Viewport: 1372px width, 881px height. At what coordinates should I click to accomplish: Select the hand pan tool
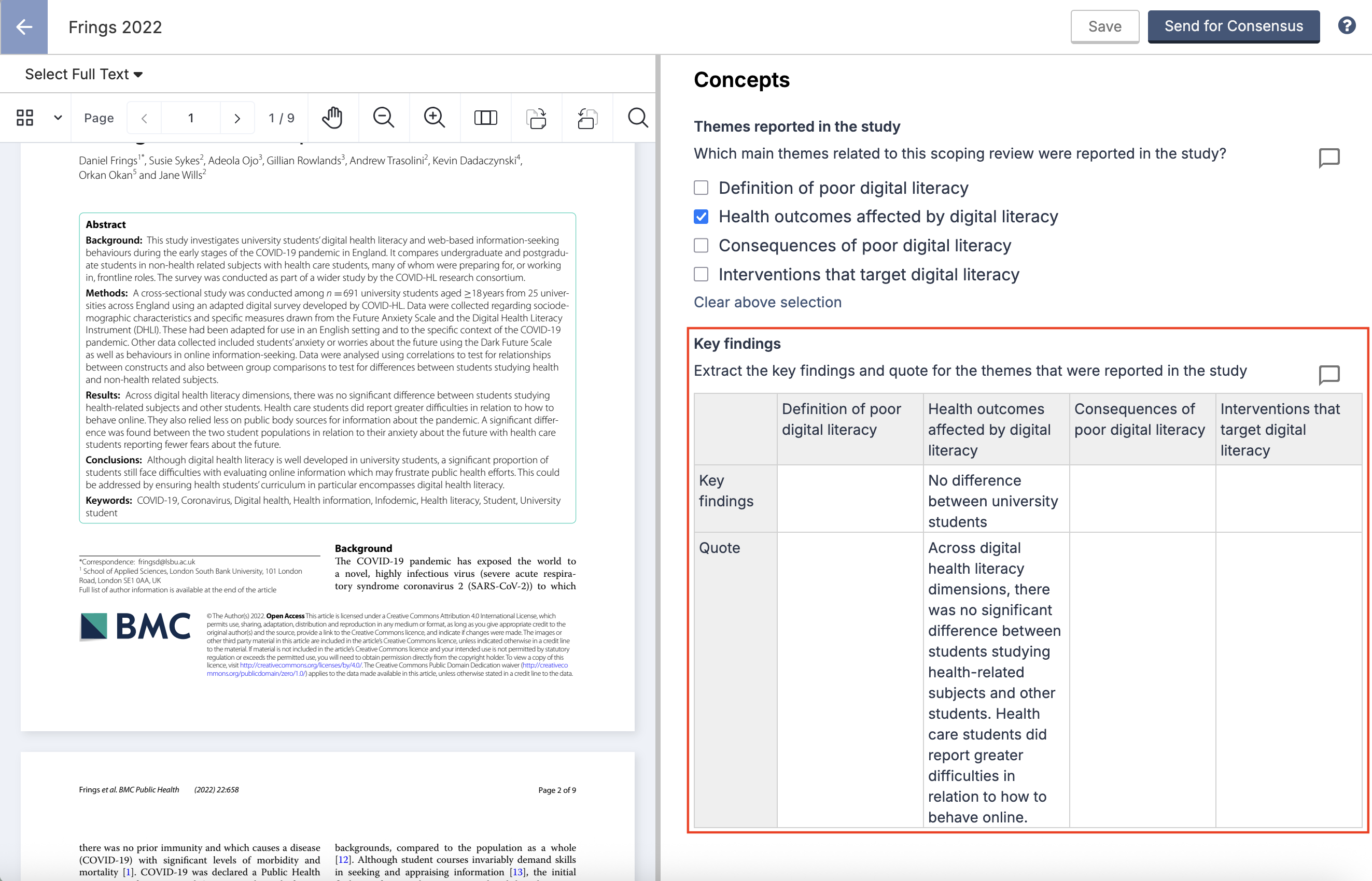(332, 118)
